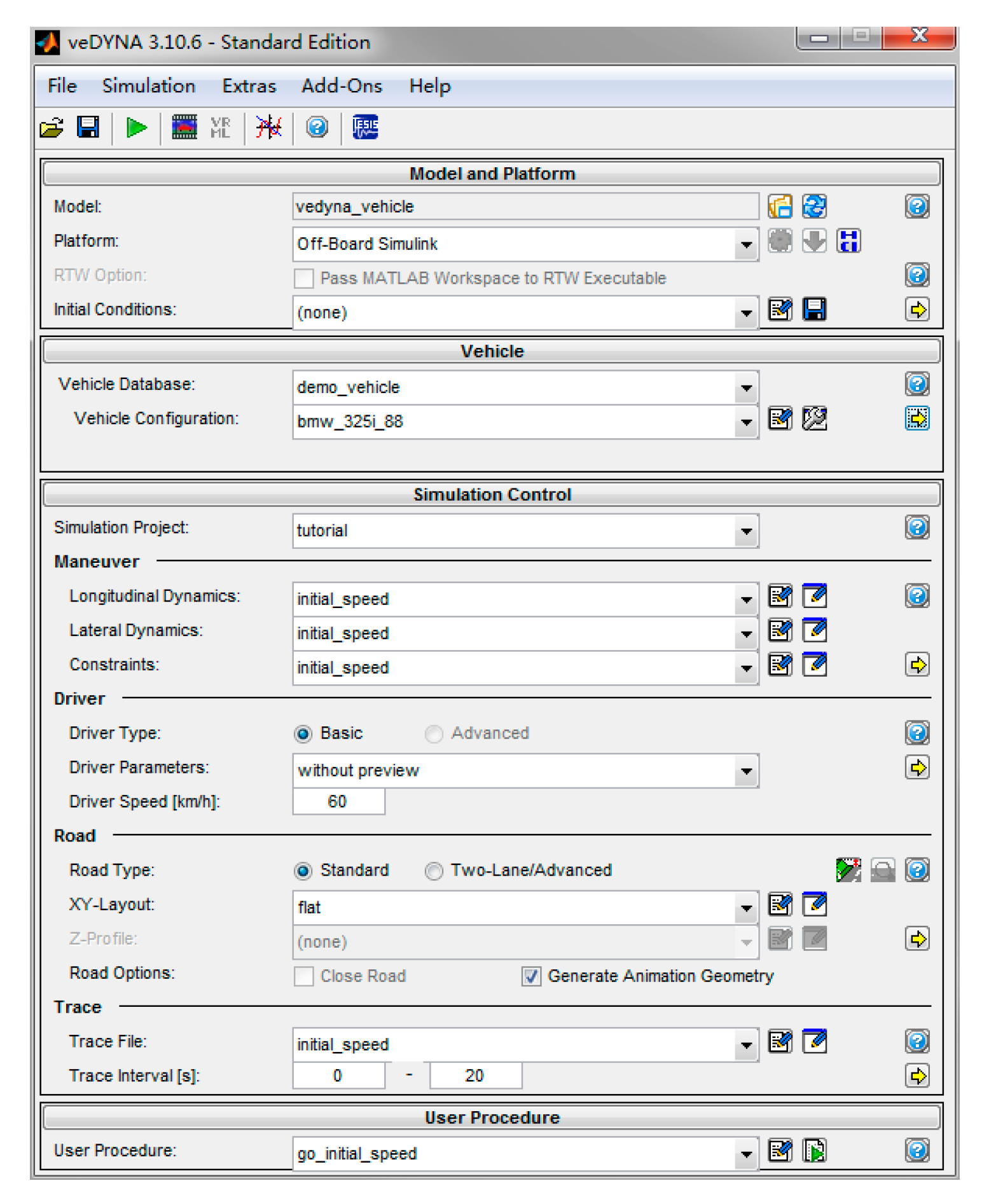Click the Open folder toolbar icon

coord(52,128)
